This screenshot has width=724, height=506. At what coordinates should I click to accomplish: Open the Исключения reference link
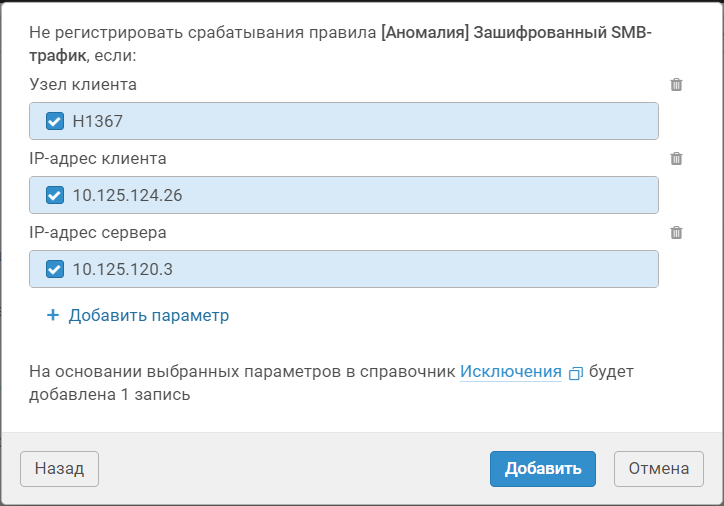pyautogui.click(x=510, y=372)
